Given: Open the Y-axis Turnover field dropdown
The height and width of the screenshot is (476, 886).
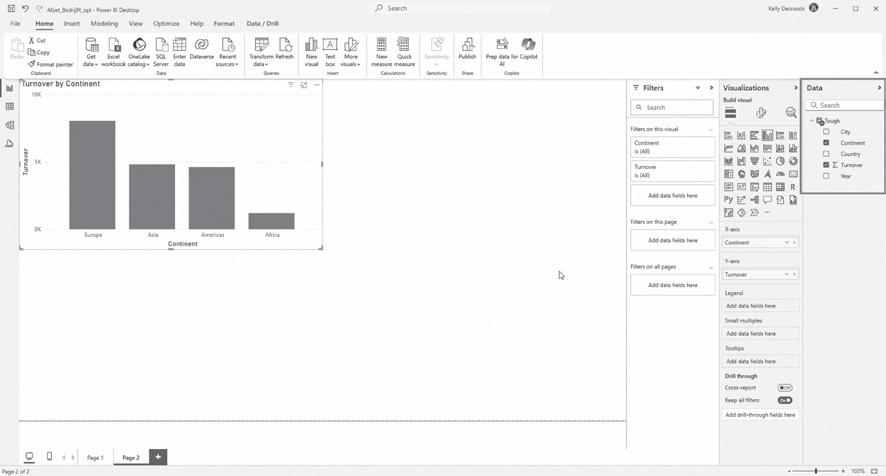Looking at the screenshot, I should click(x=787, y=274).
